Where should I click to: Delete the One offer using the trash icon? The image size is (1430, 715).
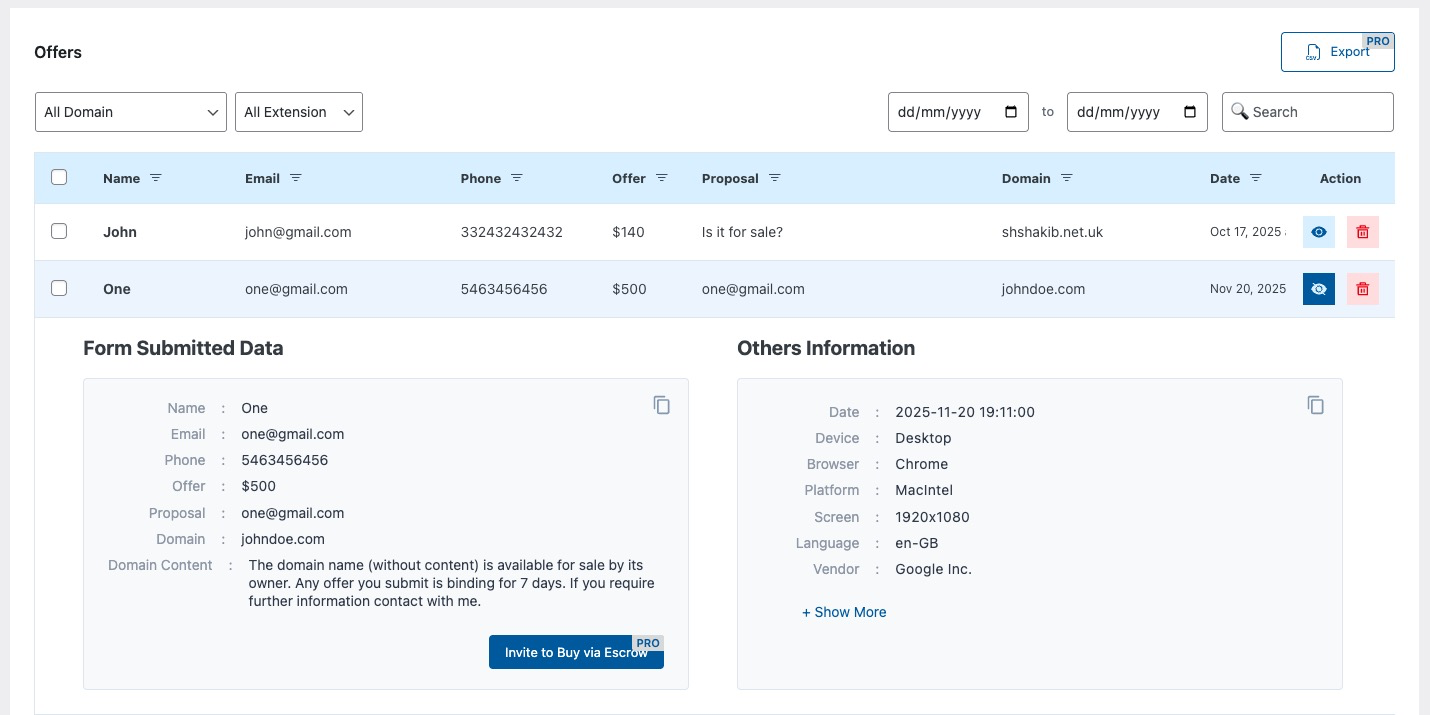point(1362,289)
